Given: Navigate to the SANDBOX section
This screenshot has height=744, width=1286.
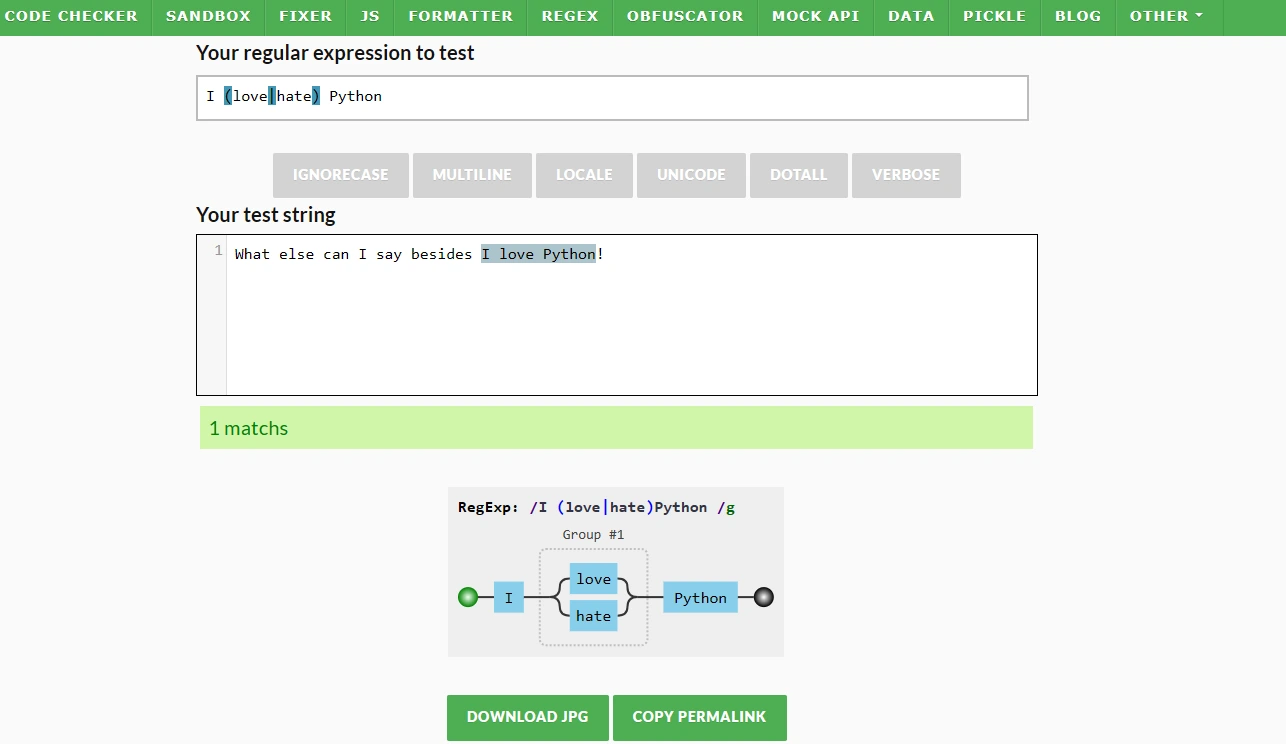Looking at the screenshot, I should 207,16.
